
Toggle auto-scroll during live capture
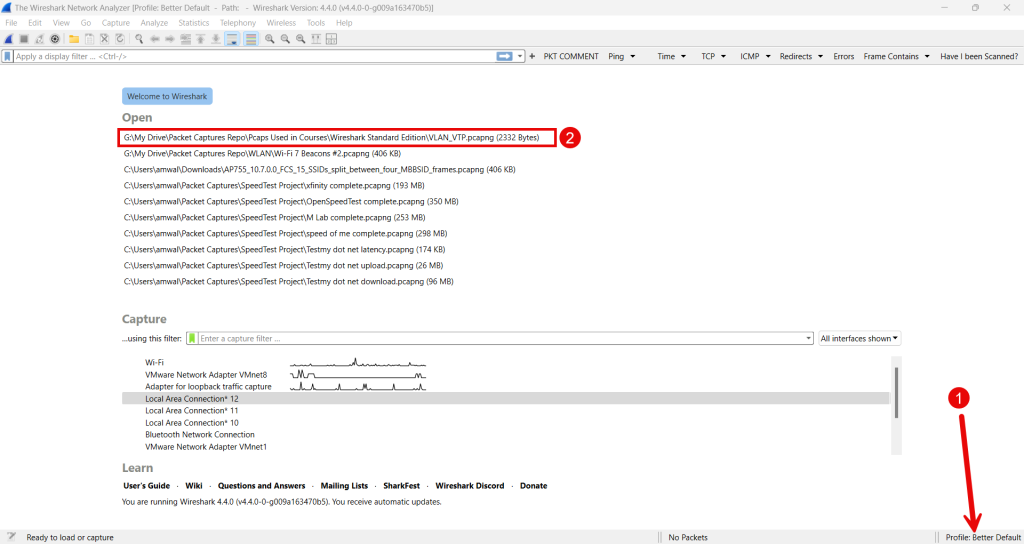pos(232,39)
